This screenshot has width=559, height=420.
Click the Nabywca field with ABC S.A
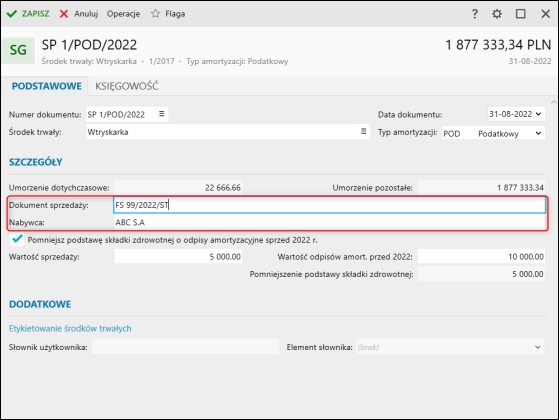(x=329, y=222)
